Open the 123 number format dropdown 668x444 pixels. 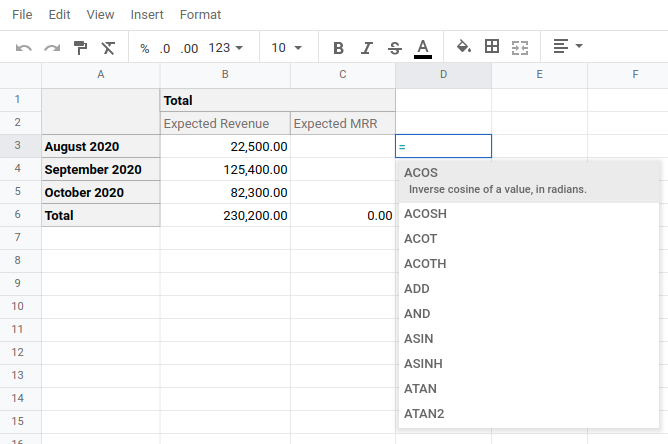226,48
